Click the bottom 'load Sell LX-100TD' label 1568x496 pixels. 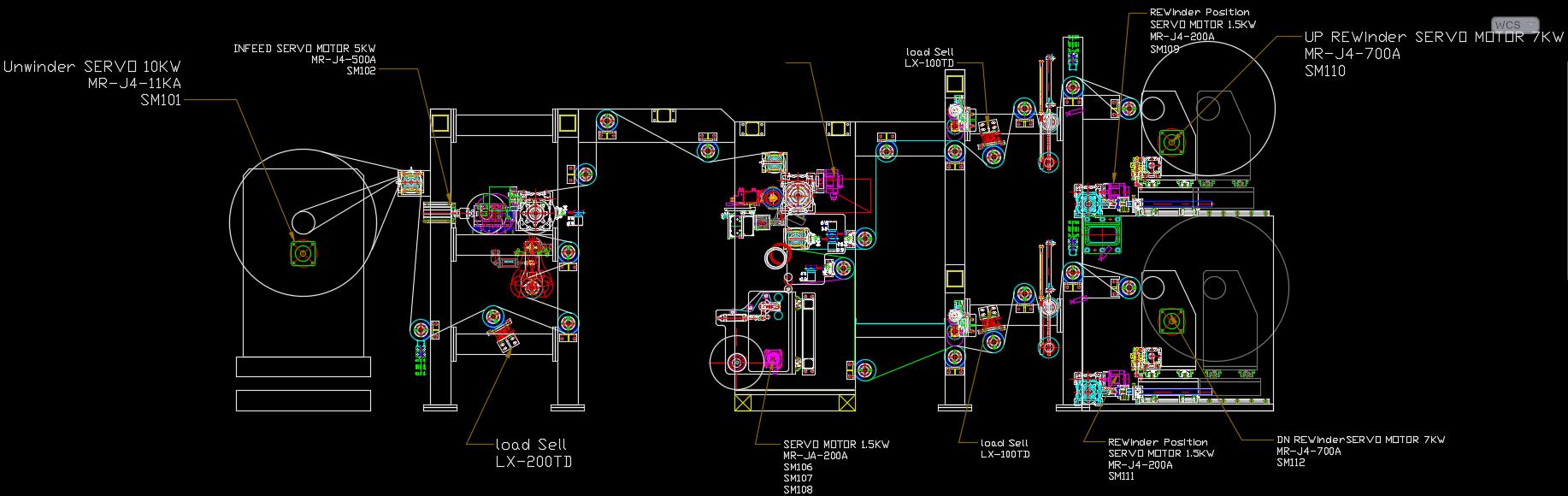pos(1005,448)
